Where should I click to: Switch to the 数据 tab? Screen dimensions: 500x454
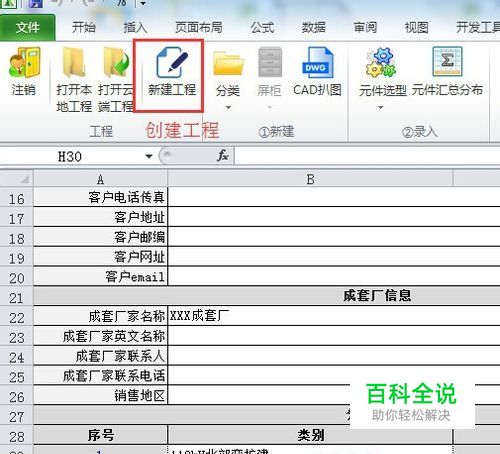(314, 27)
